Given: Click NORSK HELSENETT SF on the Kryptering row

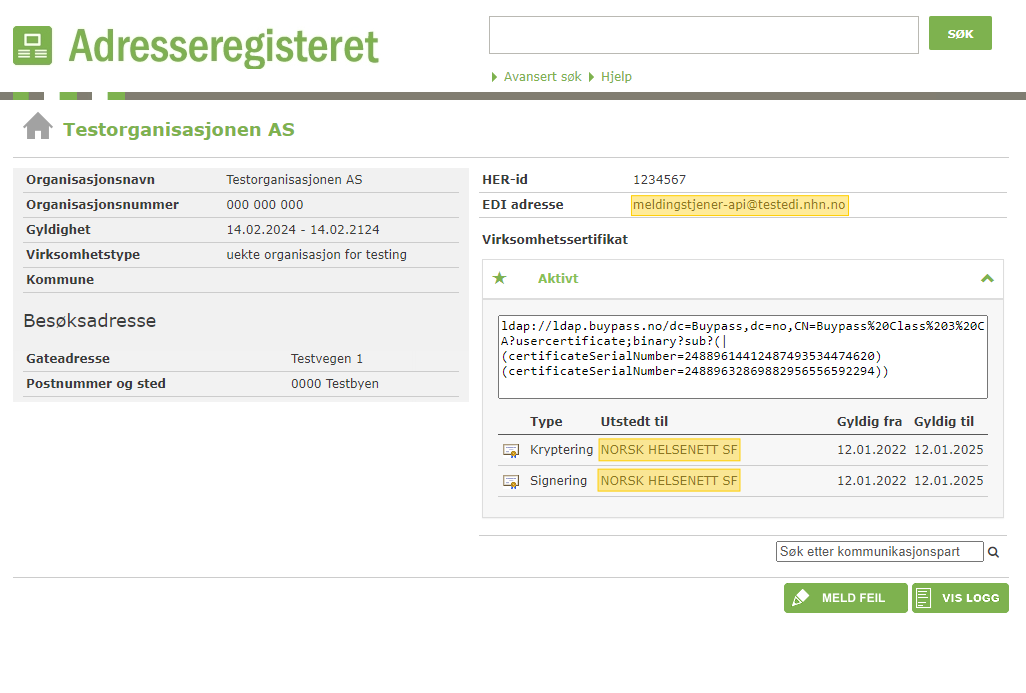Looking at the screenshot, I should click(668, 450).
